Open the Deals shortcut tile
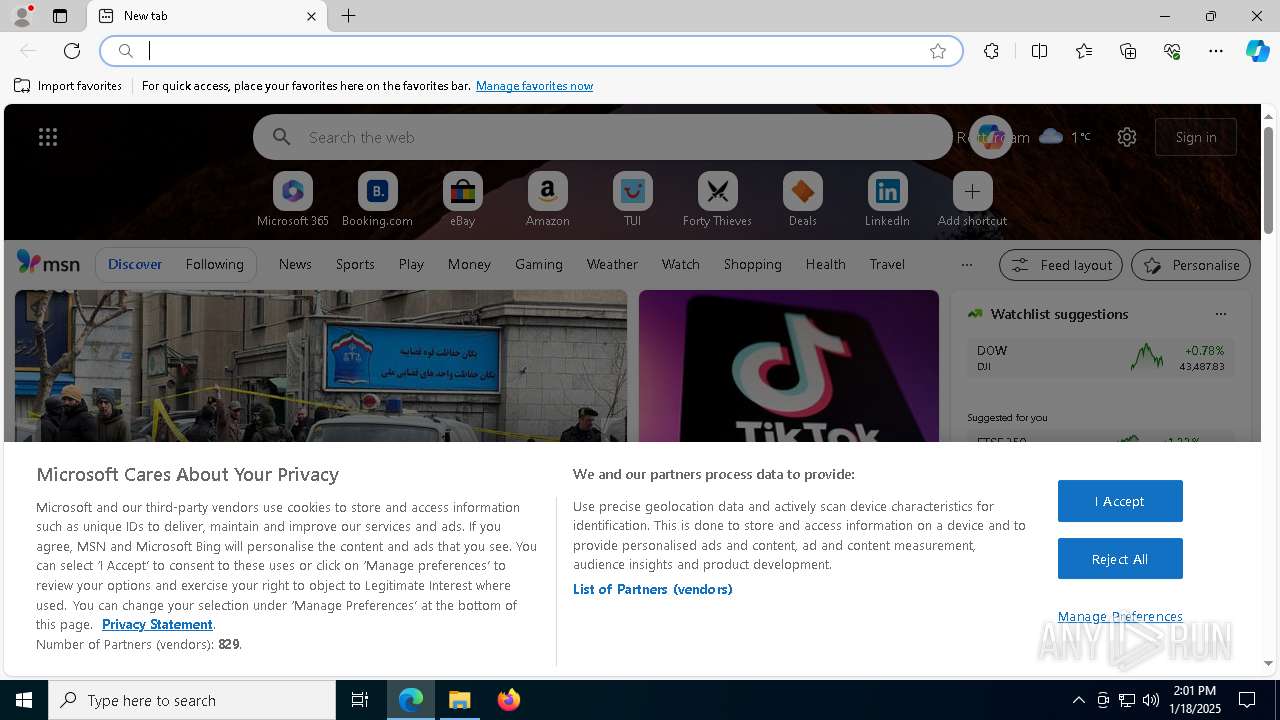Screen dimensions: 1280x720 point(802,199)
